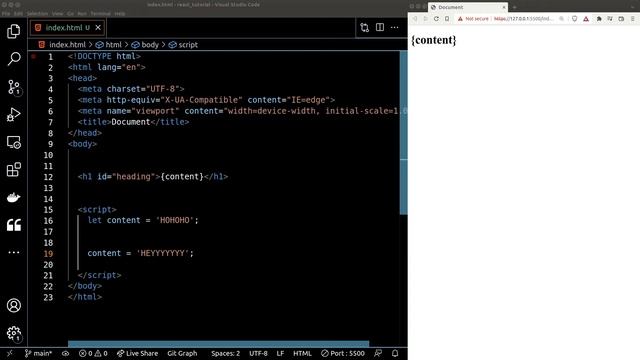Open the Manage gear menu
Screen dimensions: 640x360
[13, 333]
